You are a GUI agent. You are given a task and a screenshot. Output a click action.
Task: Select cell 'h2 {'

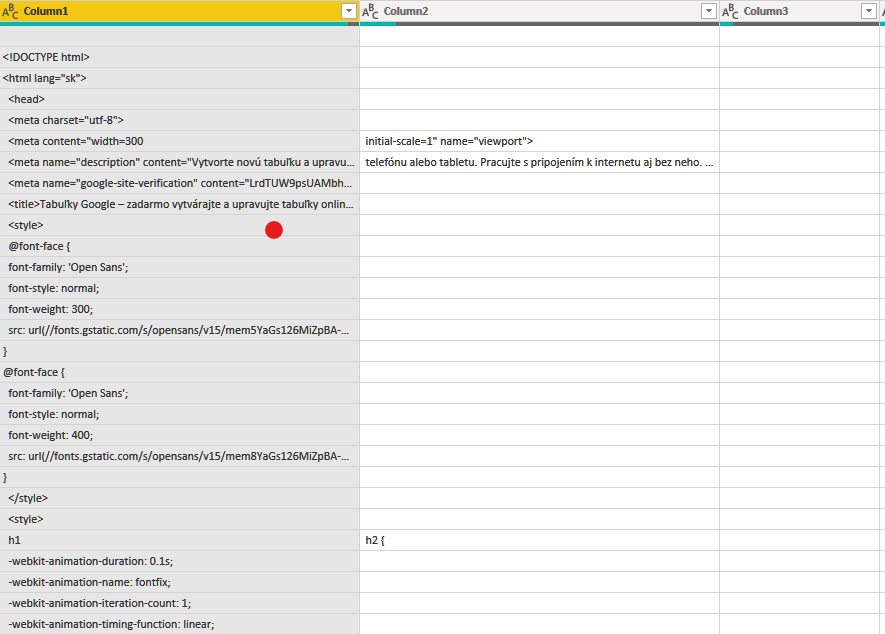point(540,540)
